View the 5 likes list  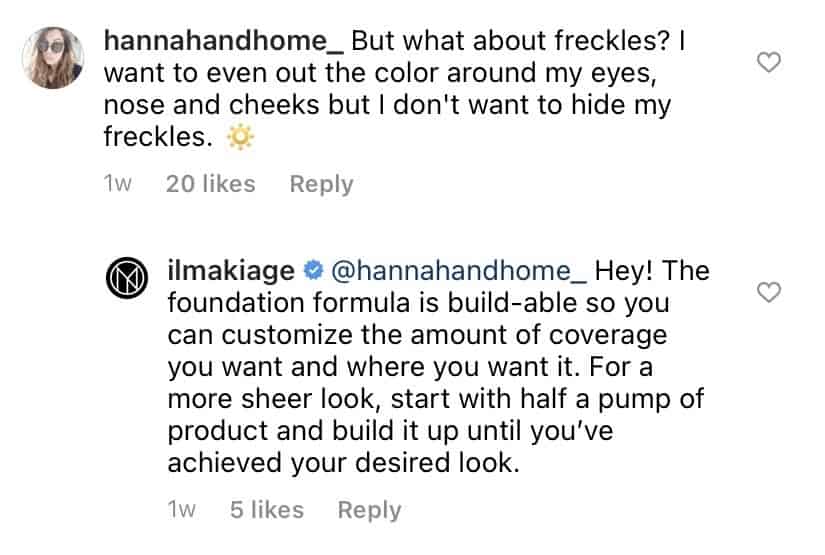coord(267,510)
